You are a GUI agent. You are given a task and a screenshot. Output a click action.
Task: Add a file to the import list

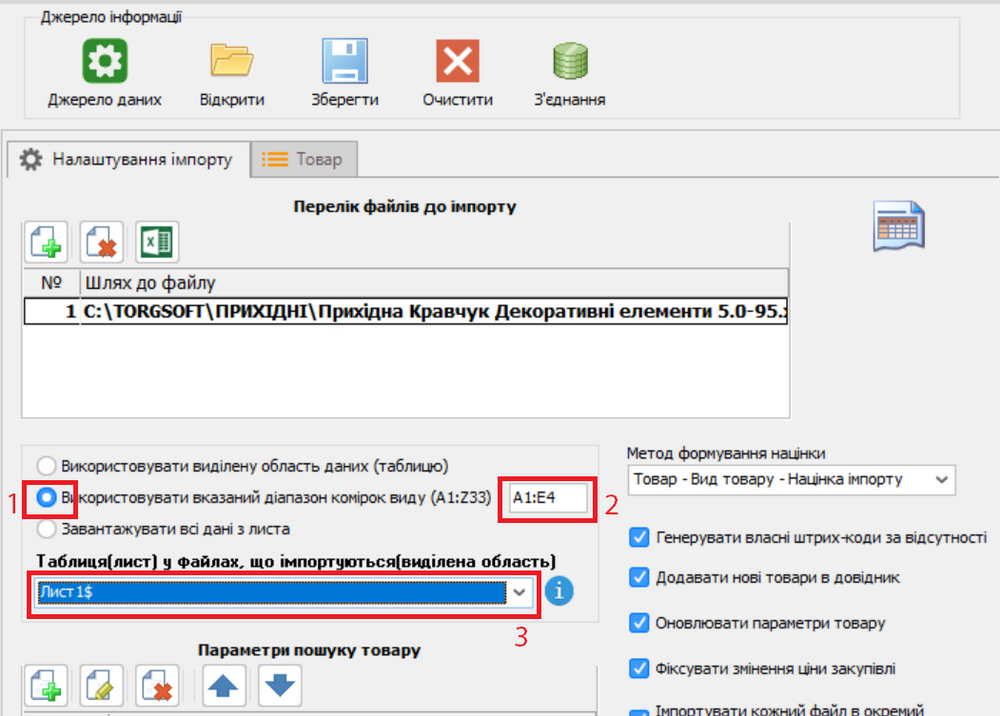(x=46, y=242)
